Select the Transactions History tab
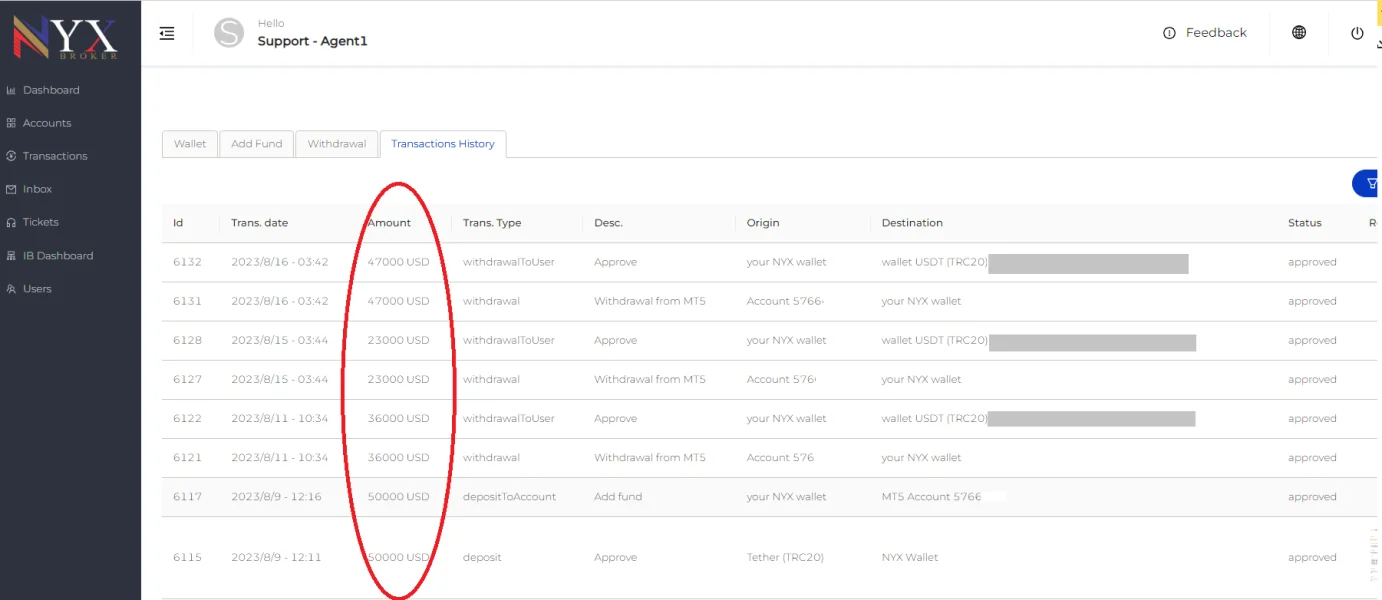1382x600 pixels. [x=443, y=144]
